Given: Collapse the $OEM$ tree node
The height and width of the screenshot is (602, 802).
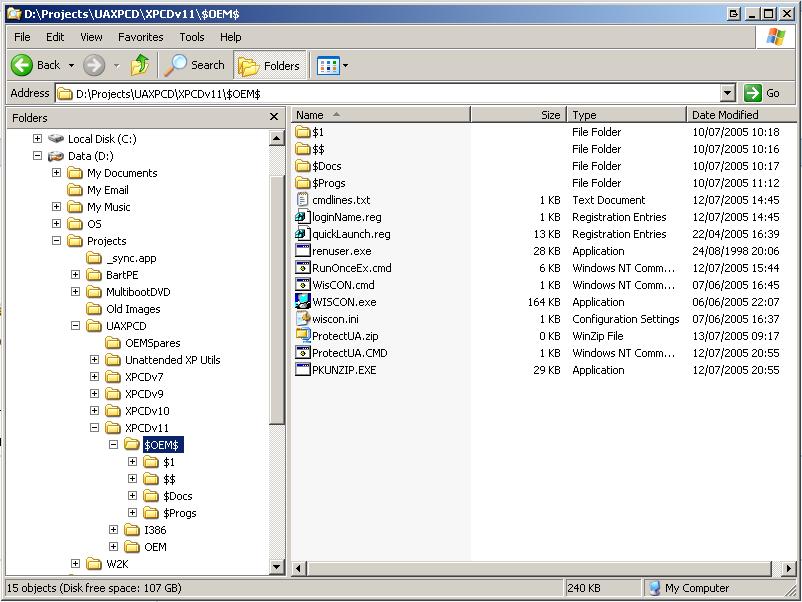Looking at the screenshot, I should point(114,444).
